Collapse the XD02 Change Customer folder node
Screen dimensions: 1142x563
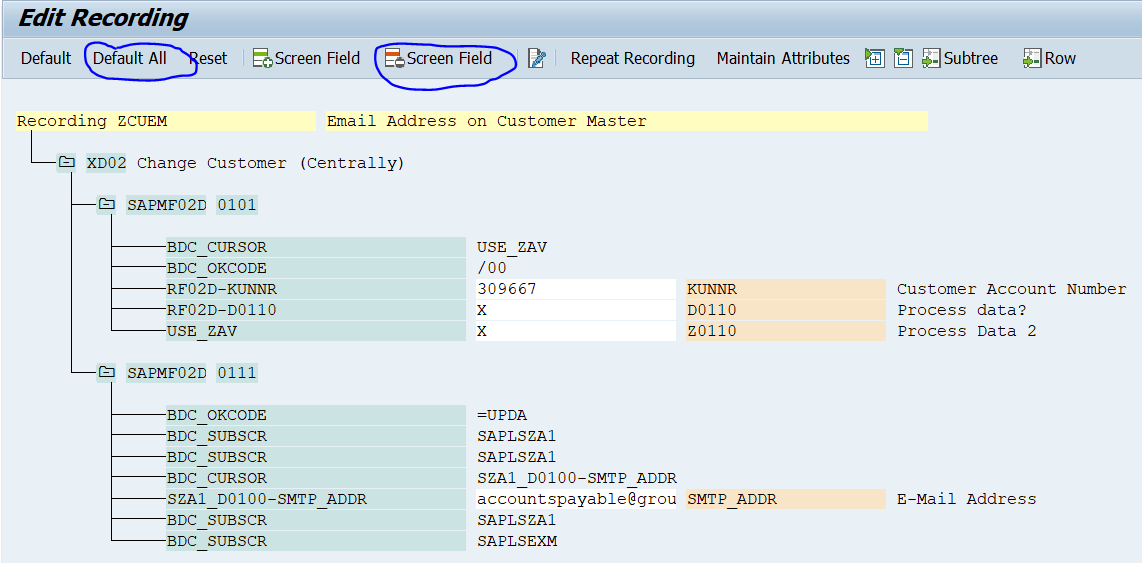pos(66,163)
